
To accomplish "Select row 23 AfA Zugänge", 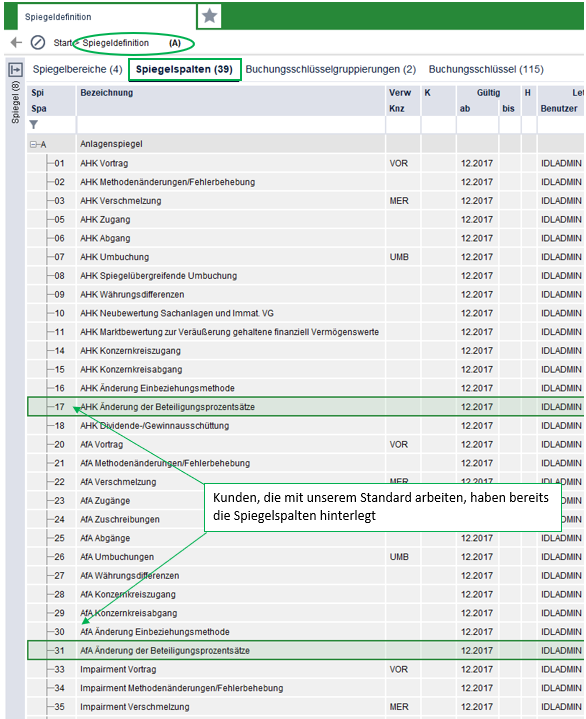I will point(305,501).
